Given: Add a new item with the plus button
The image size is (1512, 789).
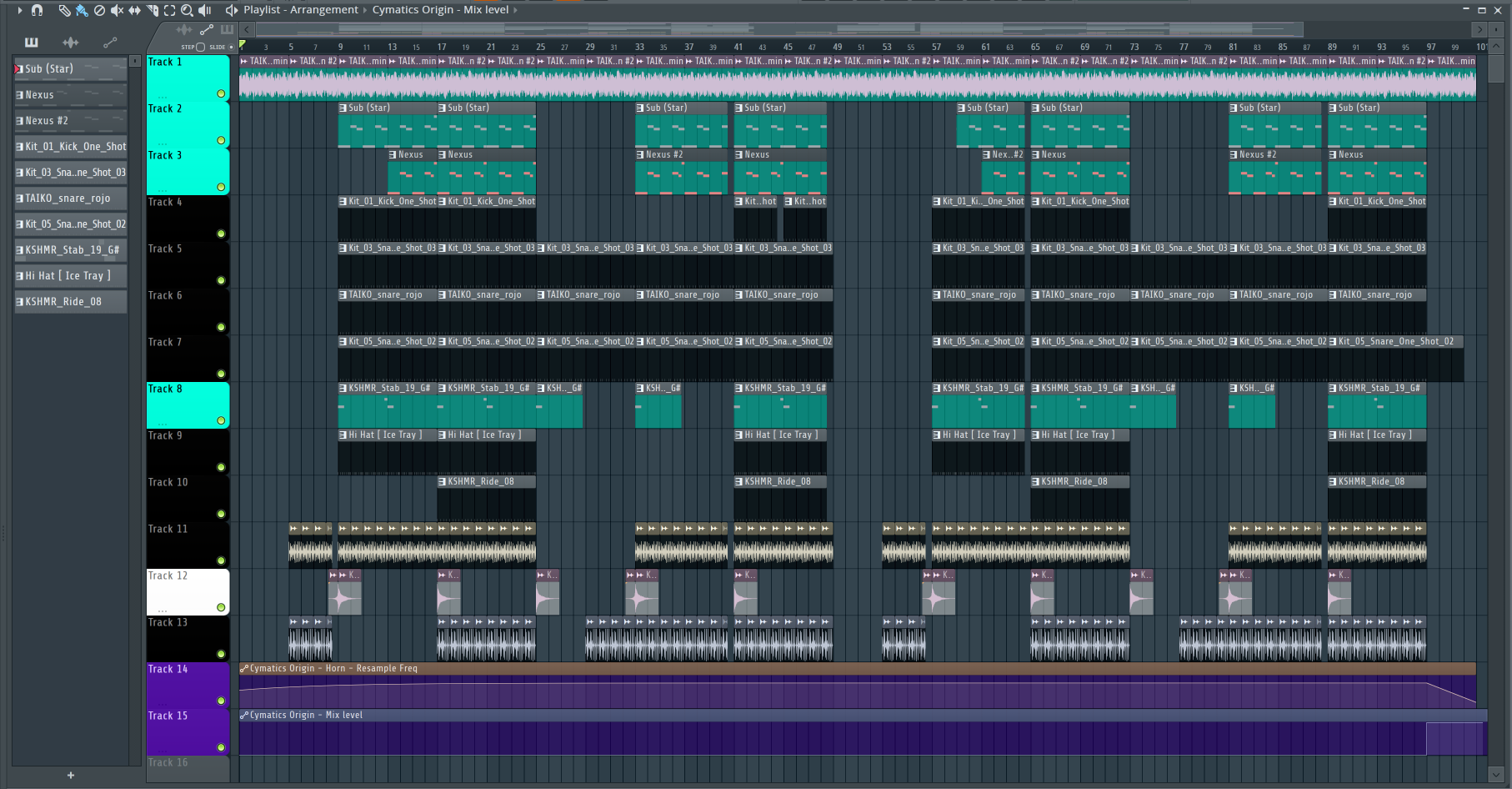Looking at the screenshot, I should 71,776.
